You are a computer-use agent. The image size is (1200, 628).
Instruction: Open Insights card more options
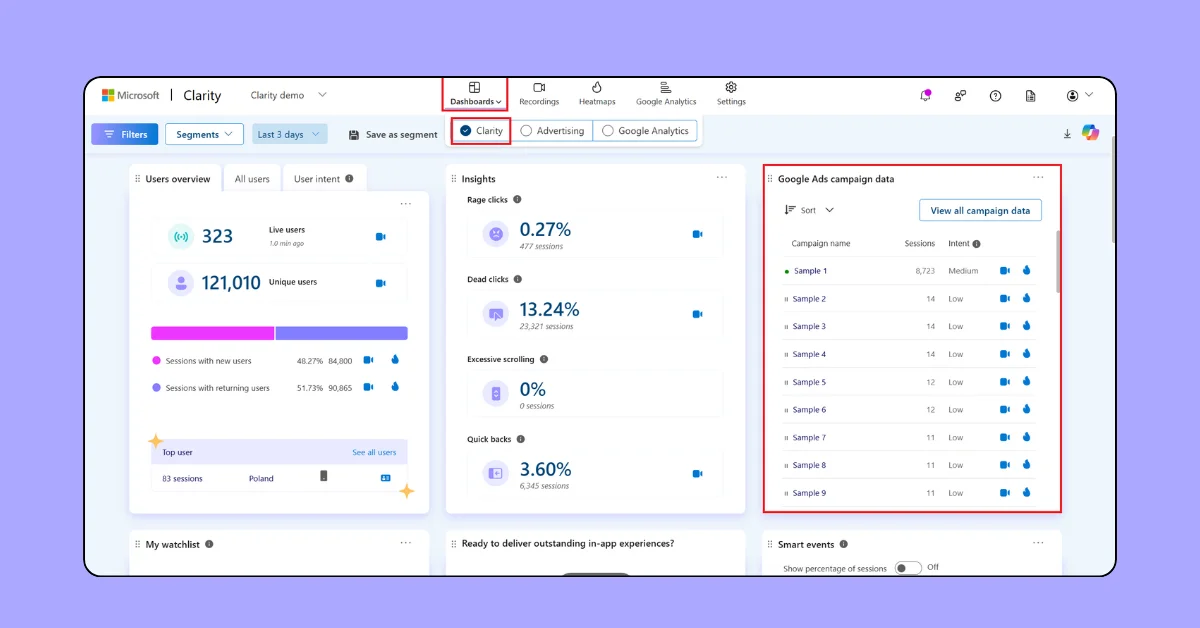(x=722, y=177)
